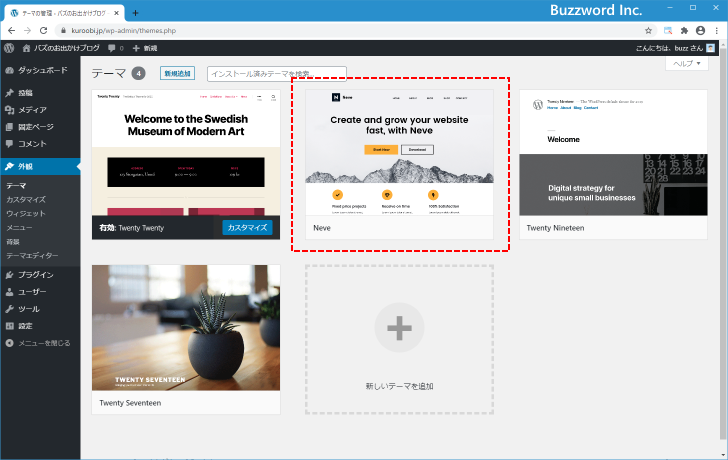Screen dimensions: 728x460
Task: Bookmark this page with the star icon
Action: pyautogui.click(x=648, y=30)
